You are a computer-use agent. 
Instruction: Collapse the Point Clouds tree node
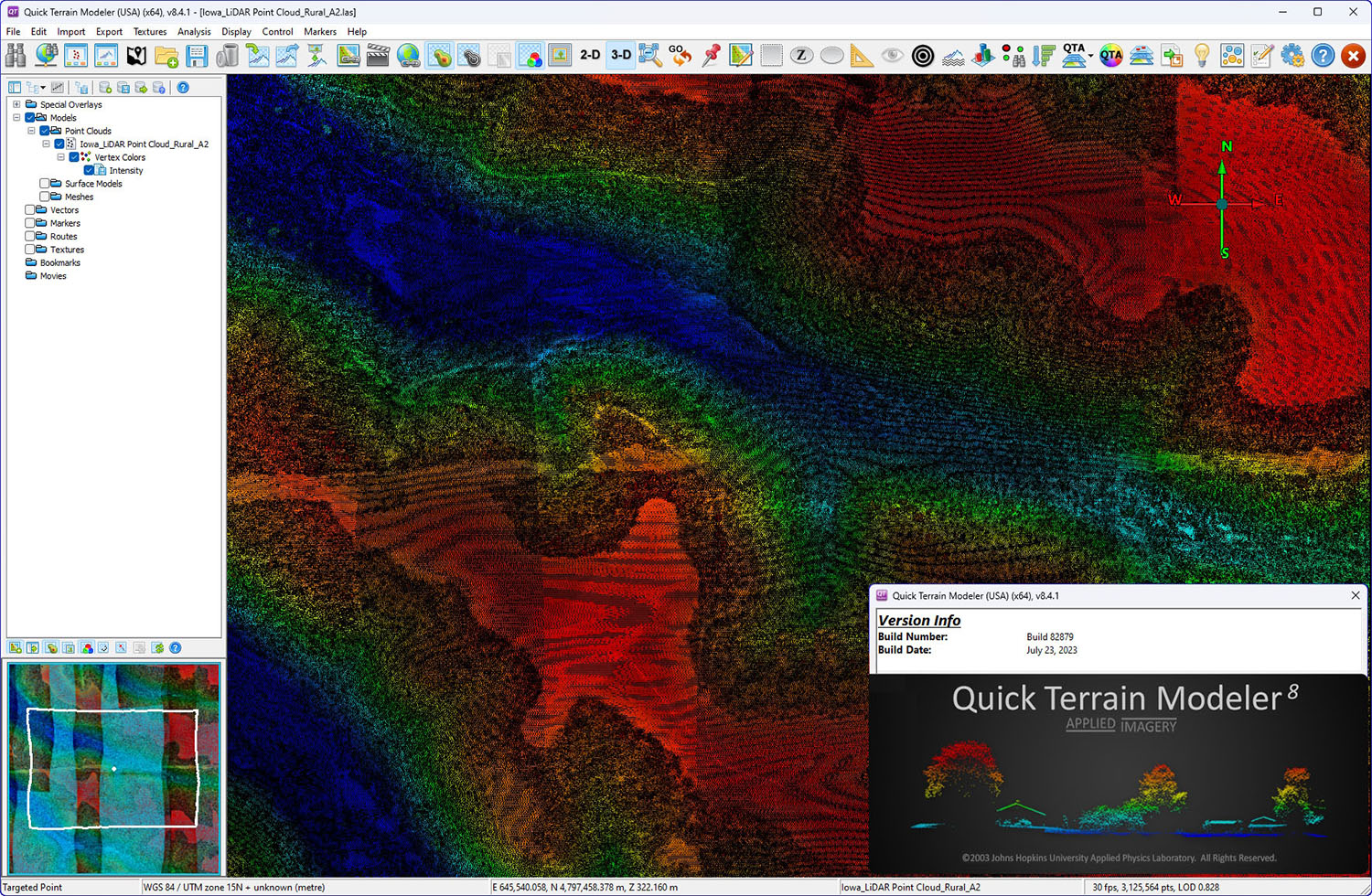[31, 131]
